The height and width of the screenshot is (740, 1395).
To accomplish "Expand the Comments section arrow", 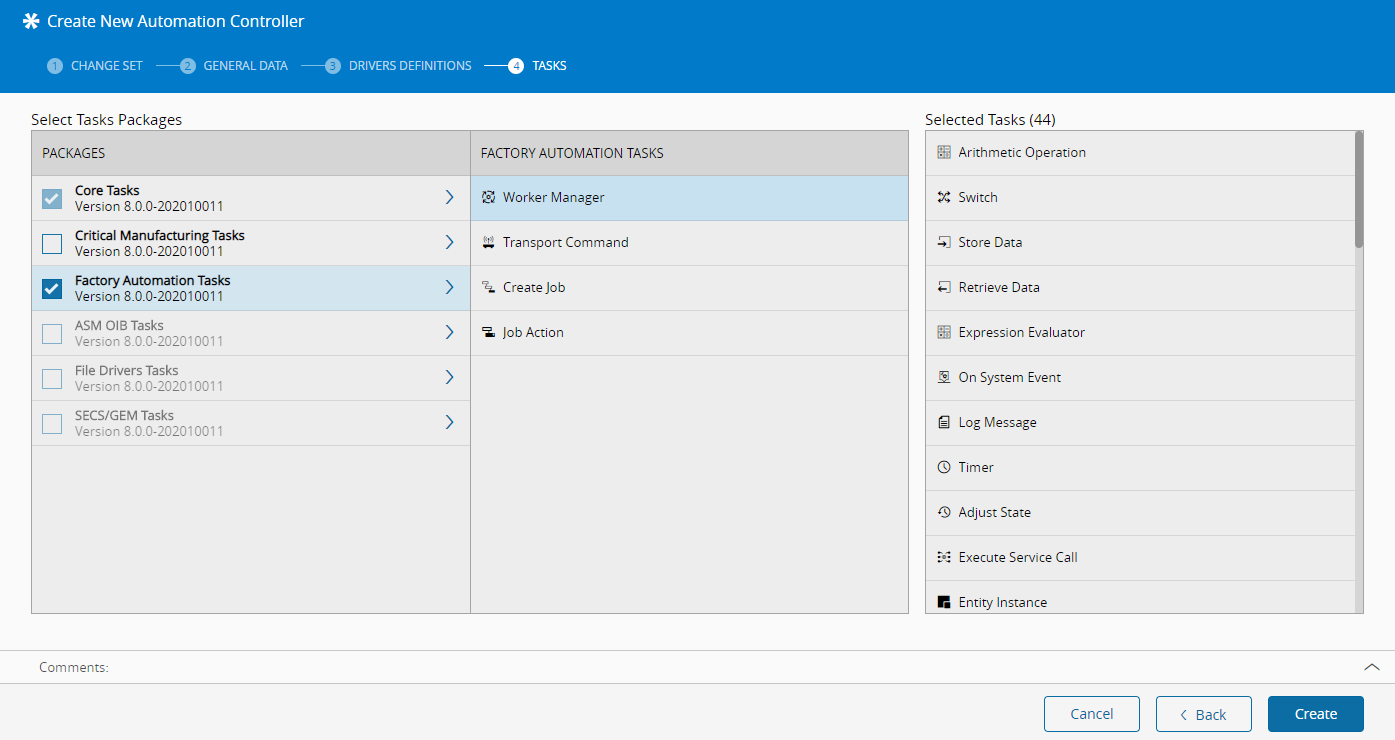I will (x=1371, y=667).
